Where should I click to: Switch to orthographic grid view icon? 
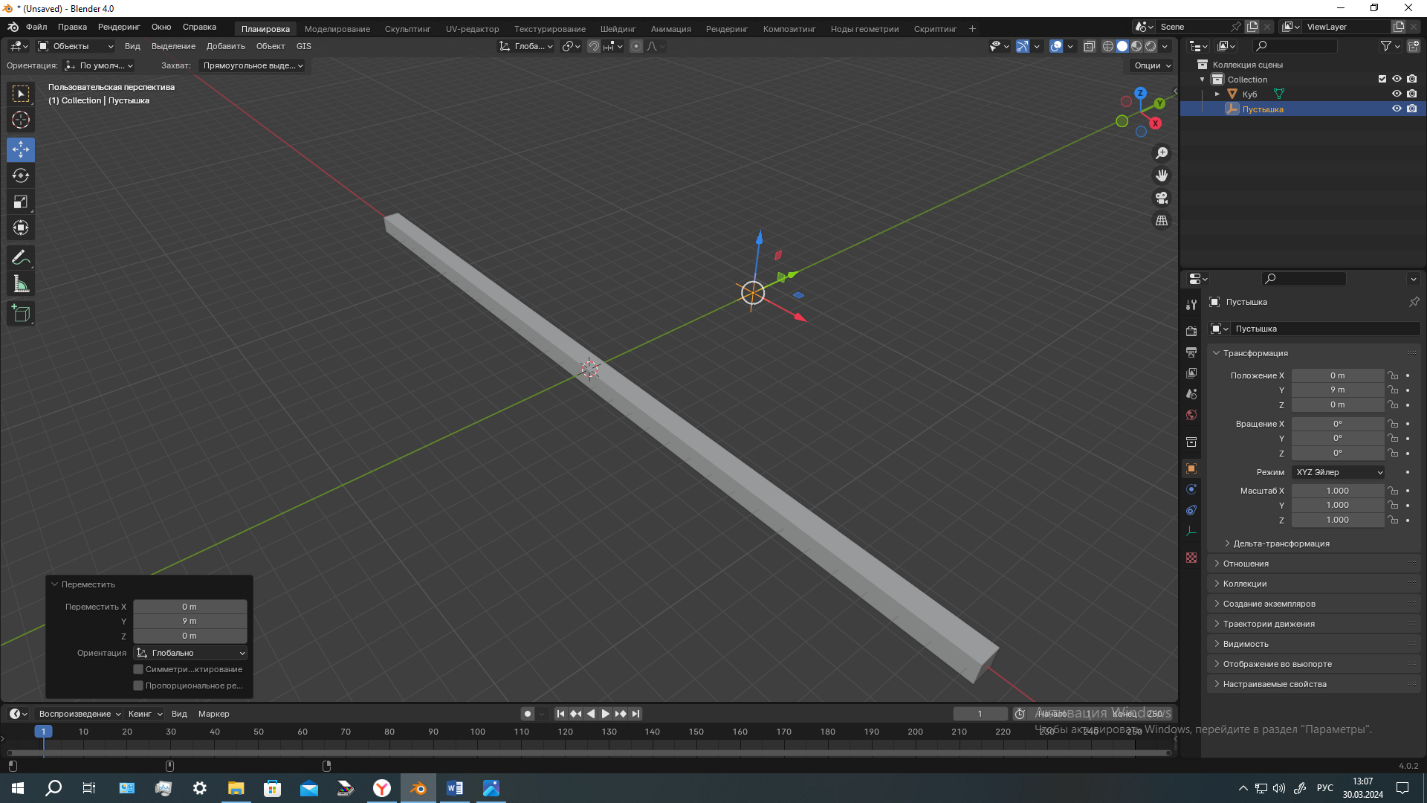click(1162, 220)
